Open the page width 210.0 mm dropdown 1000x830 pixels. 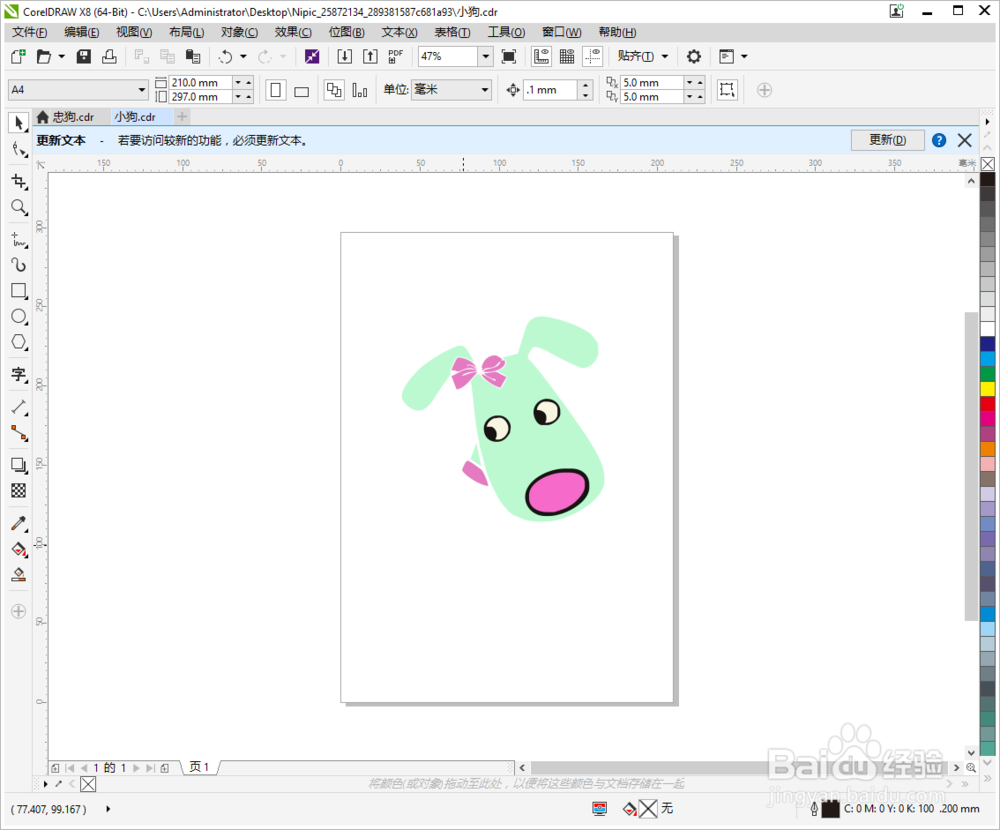238,83
